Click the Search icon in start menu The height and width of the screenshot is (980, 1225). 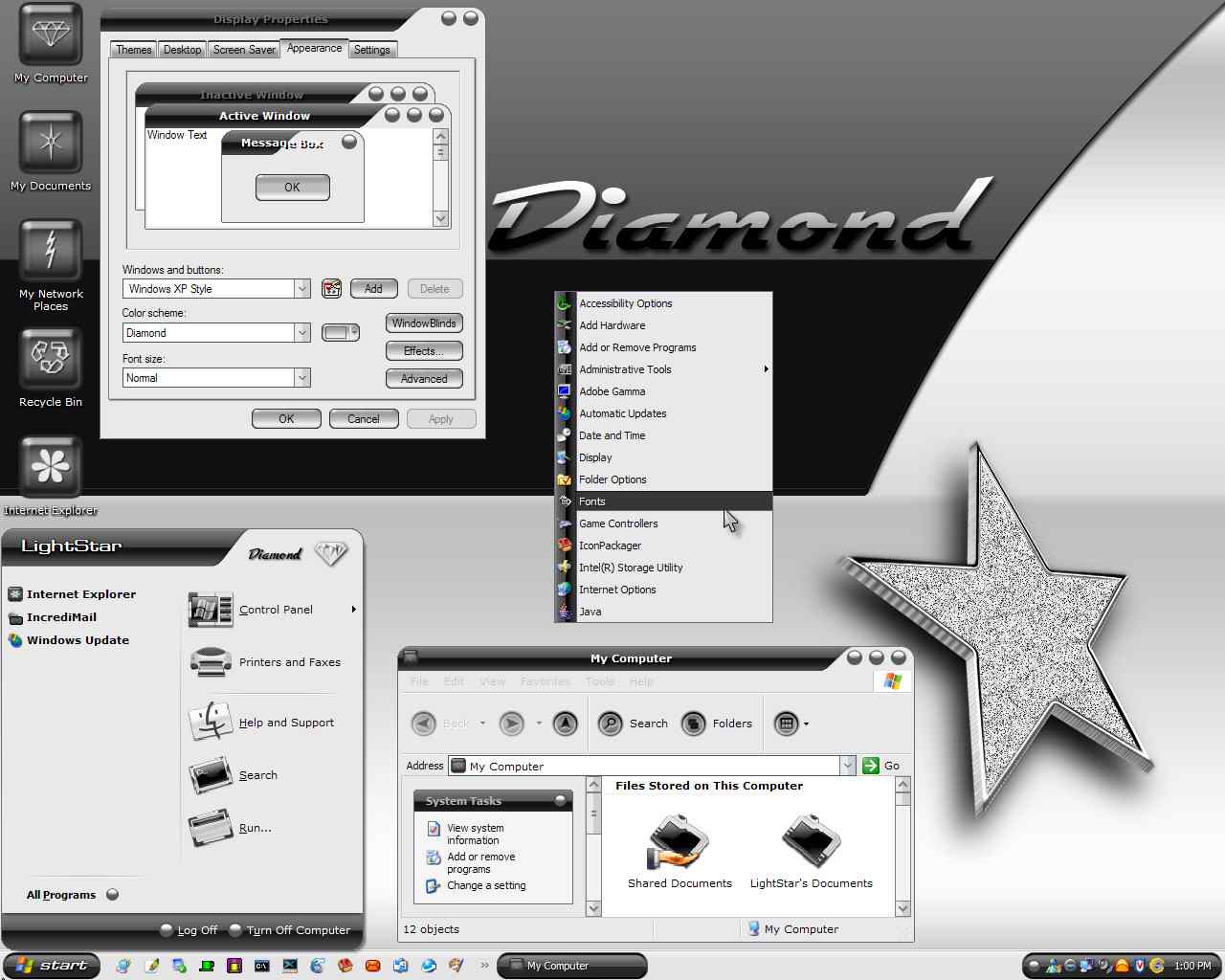point(211,775)
